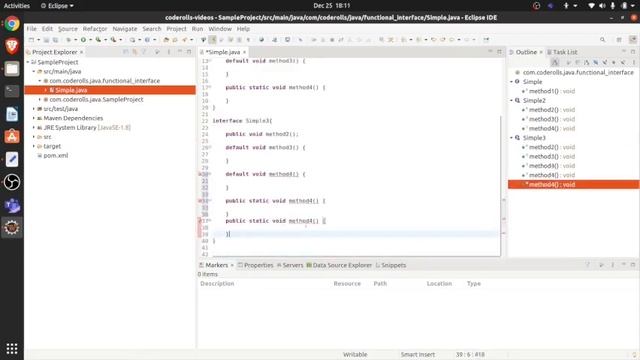Switch to the Properties tab

click(256, 265)
